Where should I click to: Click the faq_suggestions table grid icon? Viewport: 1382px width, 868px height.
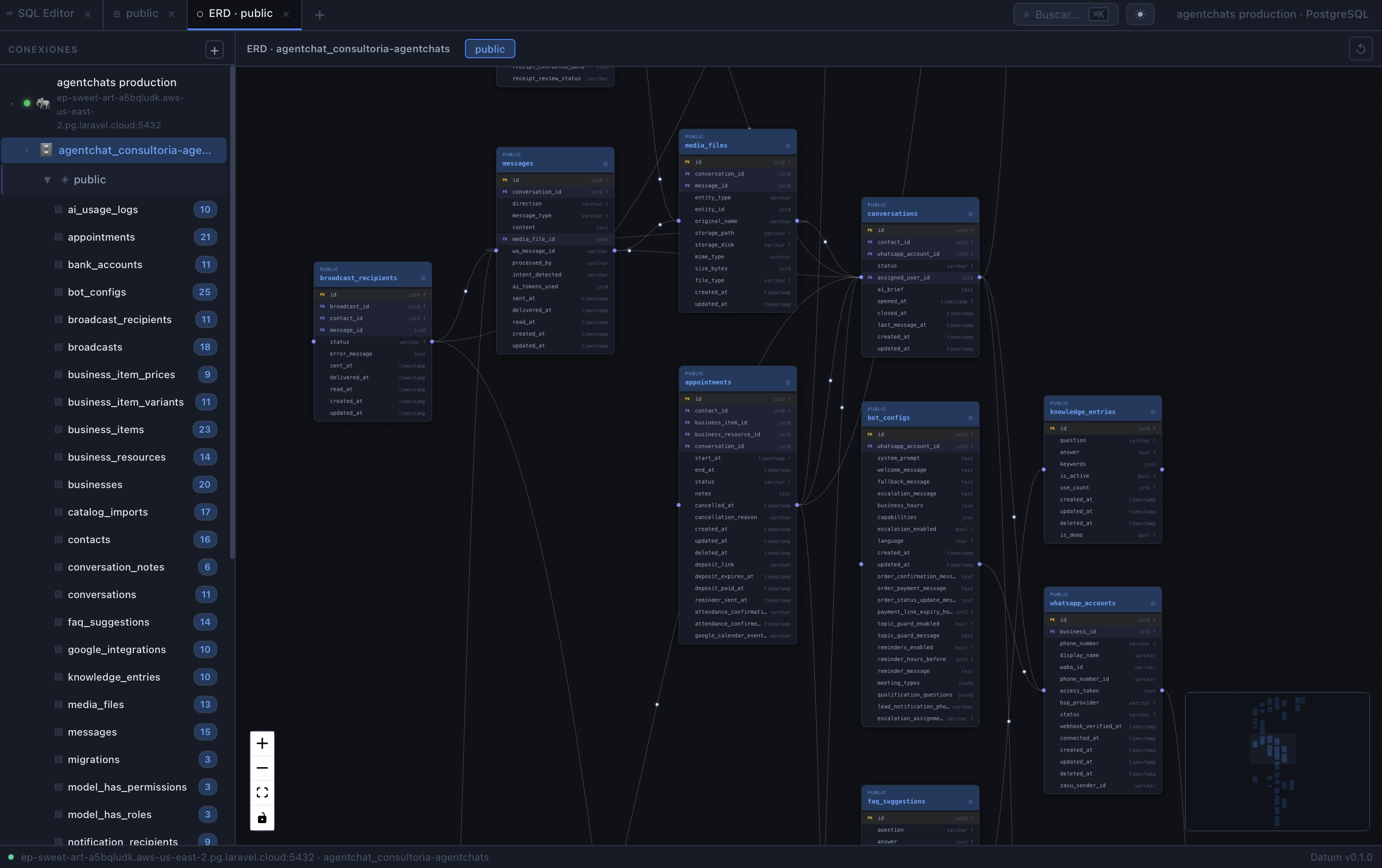pyautogui.click(x=970, y=802)
